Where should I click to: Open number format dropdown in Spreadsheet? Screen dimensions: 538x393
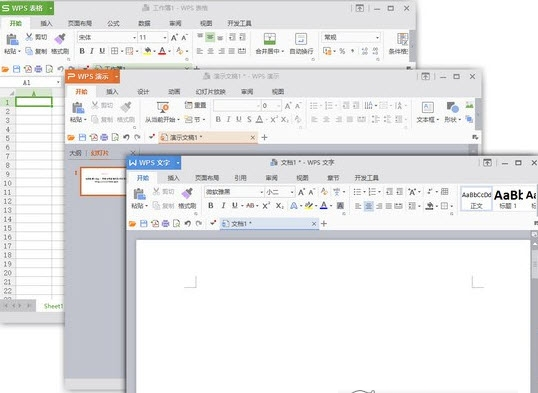click(x=377, y=37)
